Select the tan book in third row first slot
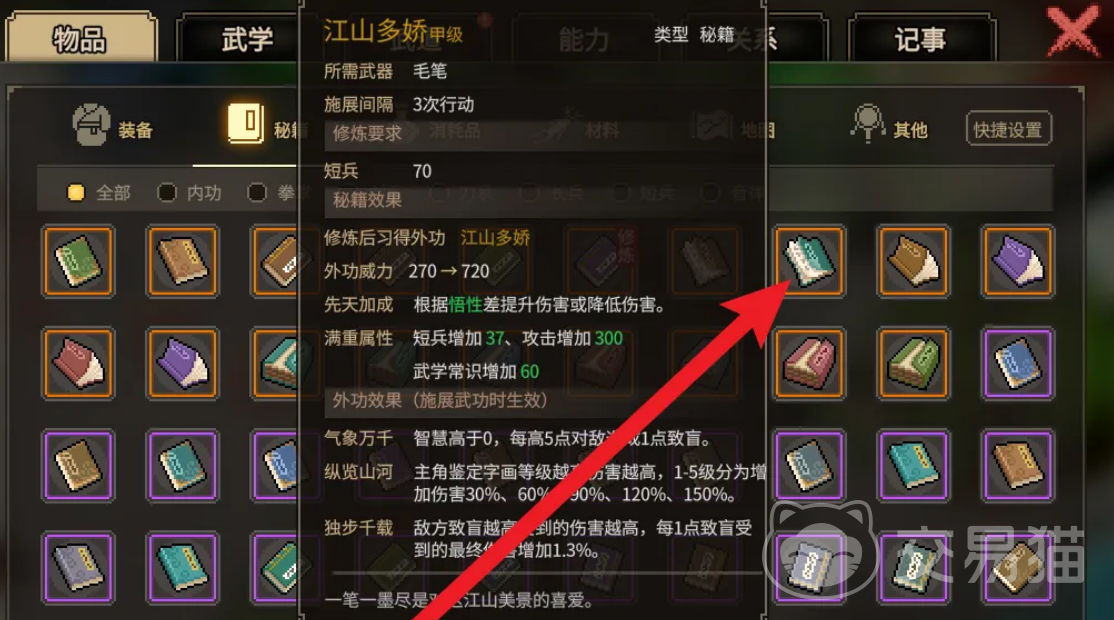The width and height of the screenshot is (1114, 620). [x=78, y=465]
